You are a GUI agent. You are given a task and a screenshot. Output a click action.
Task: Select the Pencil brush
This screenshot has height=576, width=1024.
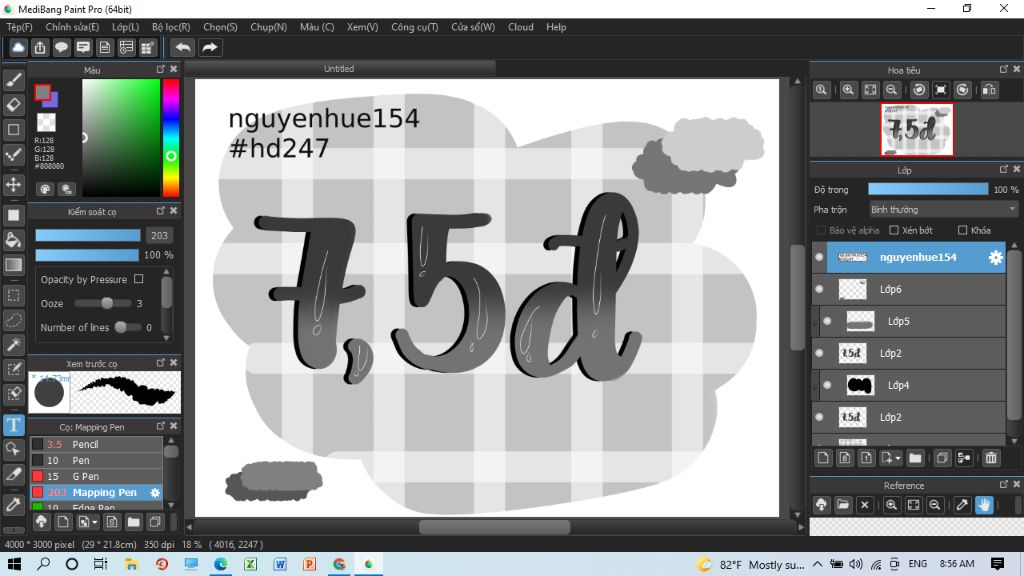tap(97, 444)
